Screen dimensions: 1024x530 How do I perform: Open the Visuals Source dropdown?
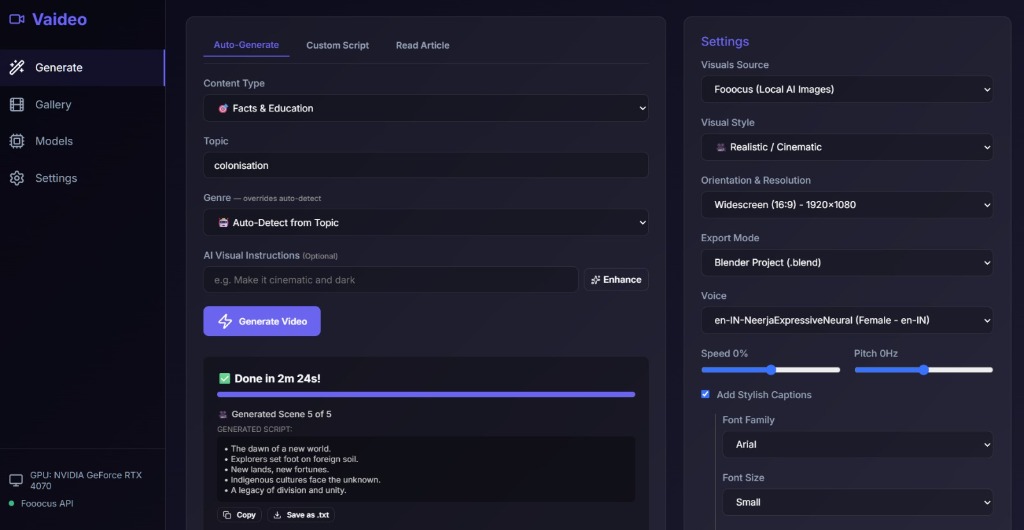pyautogui.click(x=847, y=89)
